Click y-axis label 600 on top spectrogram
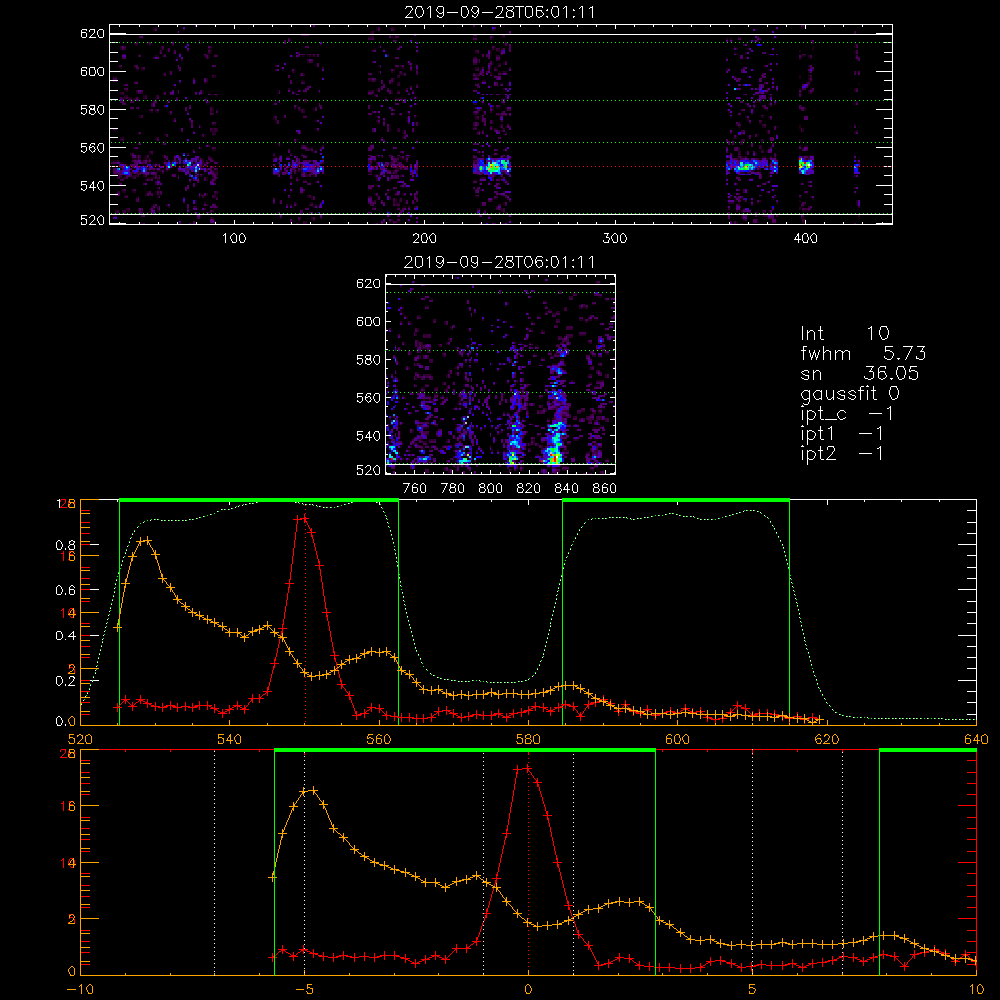 click(x=92, y=71)
